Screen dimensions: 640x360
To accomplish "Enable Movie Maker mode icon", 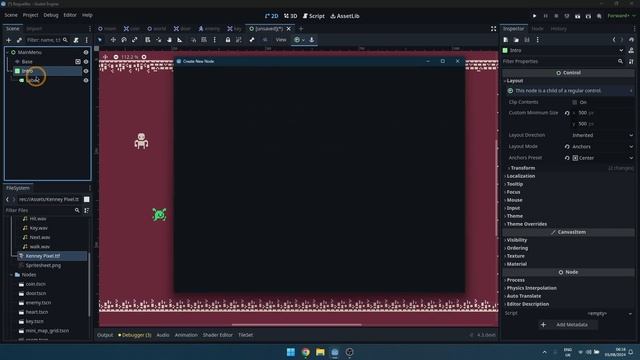I will pos(599,16).
